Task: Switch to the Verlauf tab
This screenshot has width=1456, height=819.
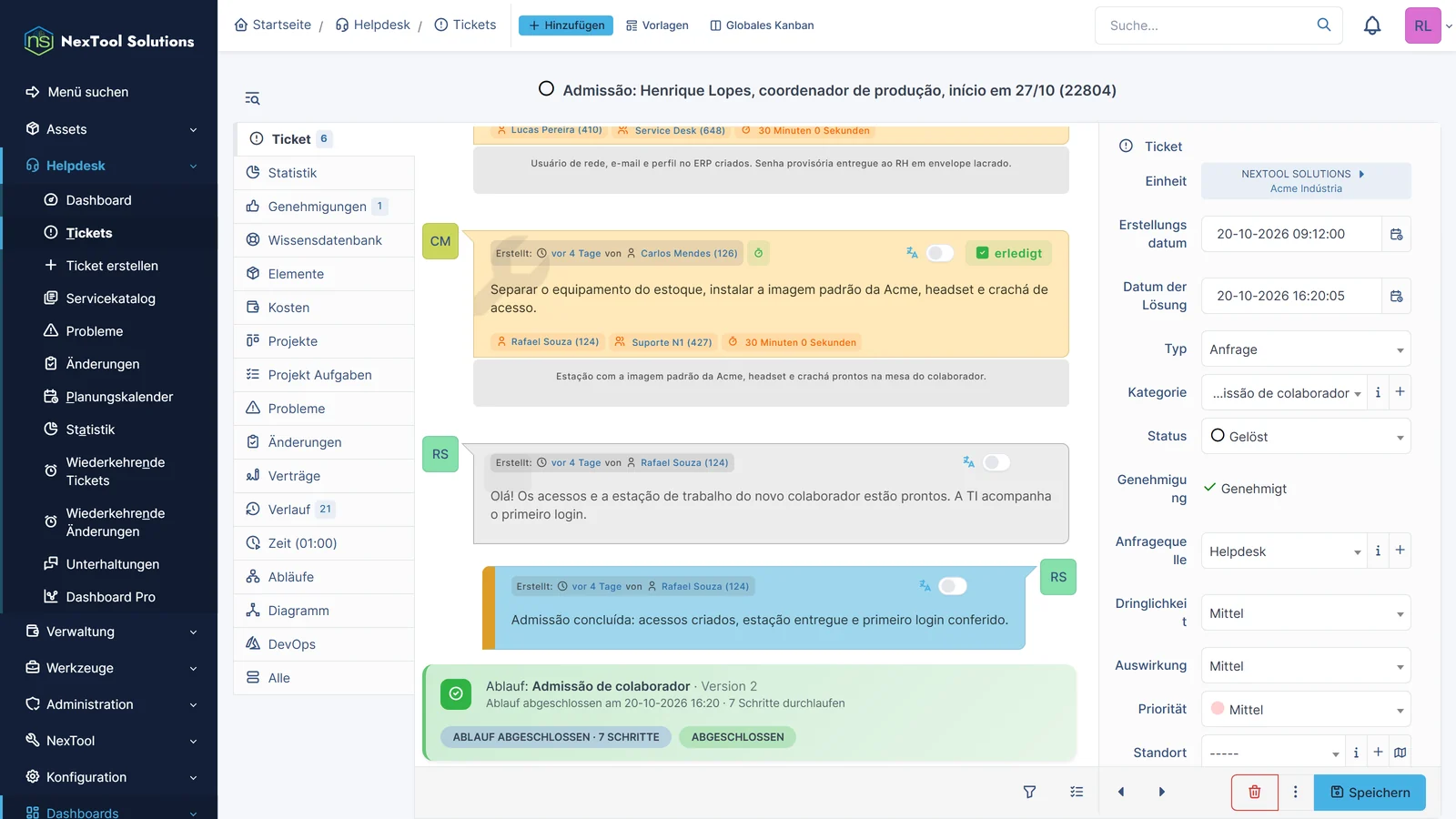Action: tap(324, 510)
